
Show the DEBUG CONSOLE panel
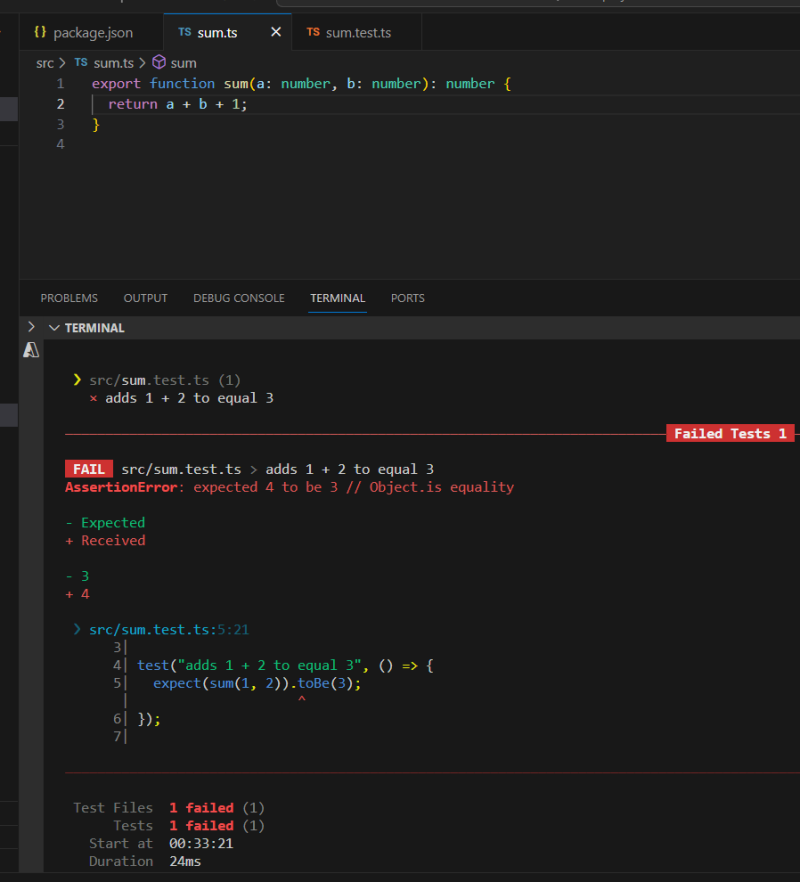coord(239,298)
